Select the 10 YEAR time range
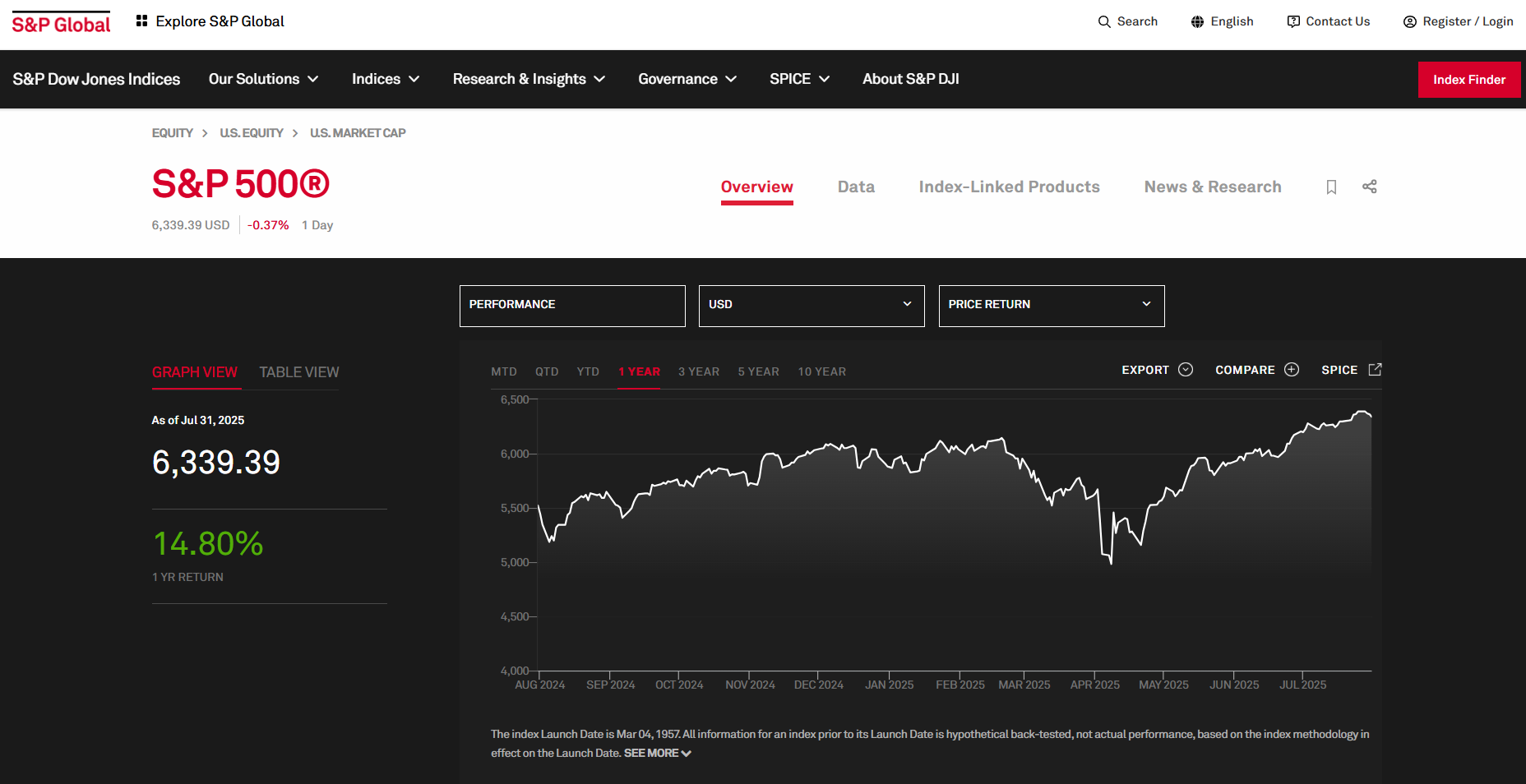1526x784 pixels. [x=821, y=371]
